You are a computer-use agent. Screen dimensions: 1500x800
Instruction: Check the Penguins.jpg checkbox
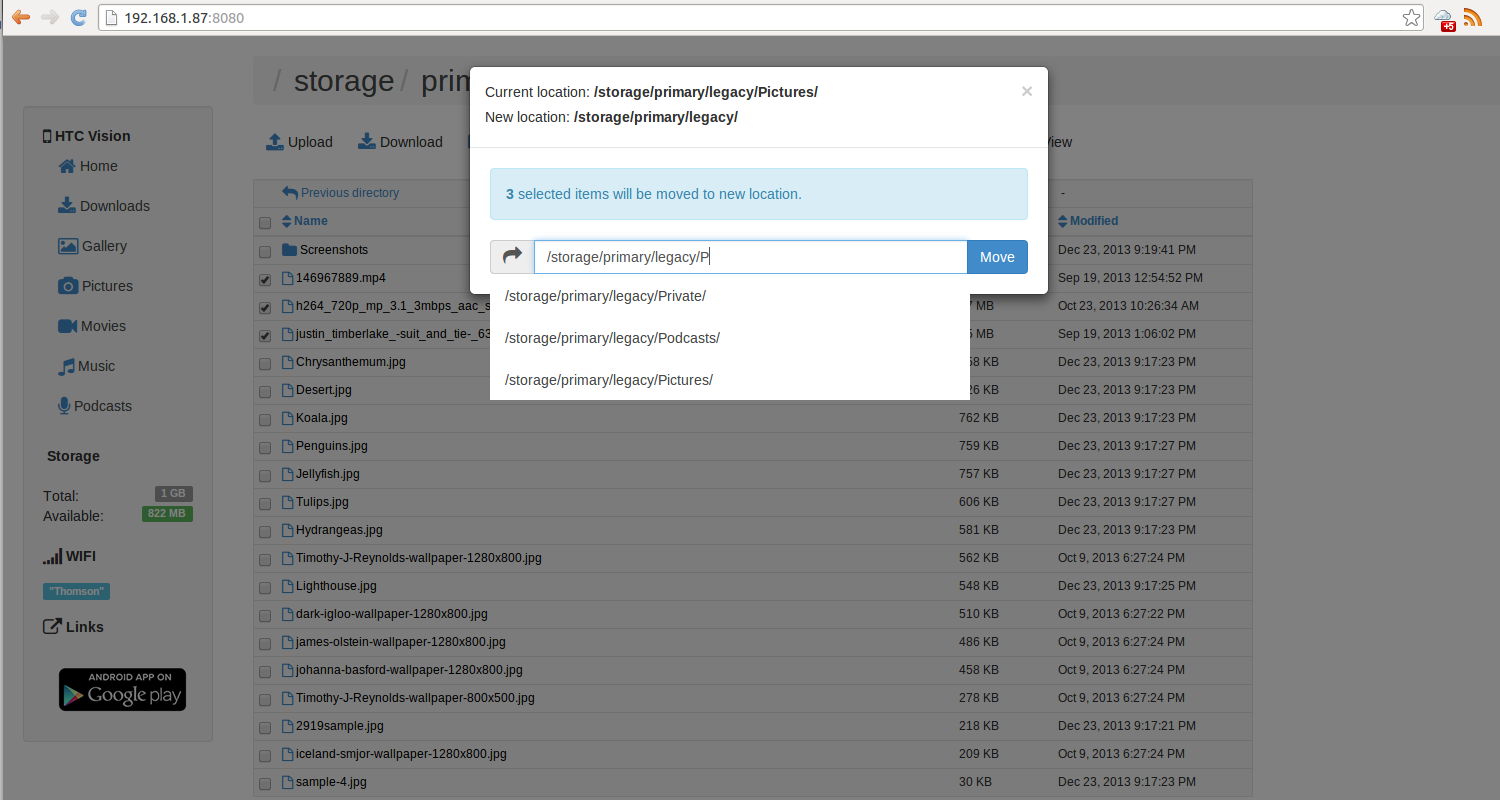click(x=265, y=447)
